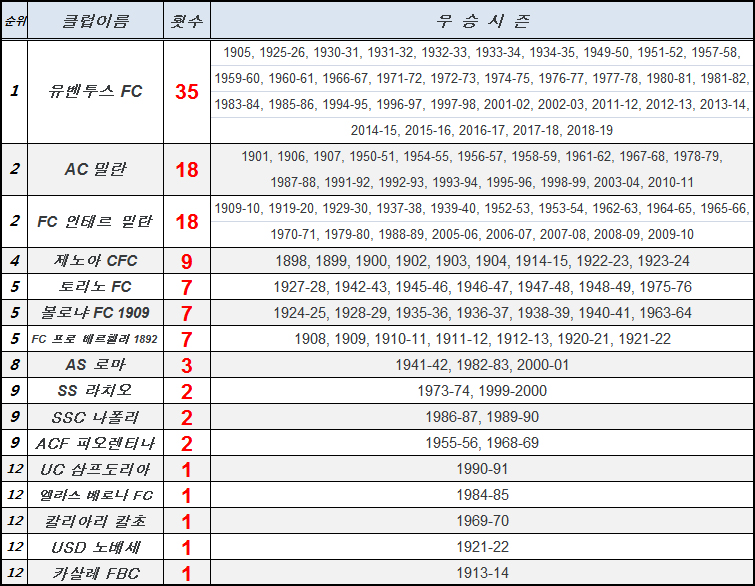Click the title count 7 for 토리노 FC
The height and width of the screenshot is (586, 755).
[187, 287]
